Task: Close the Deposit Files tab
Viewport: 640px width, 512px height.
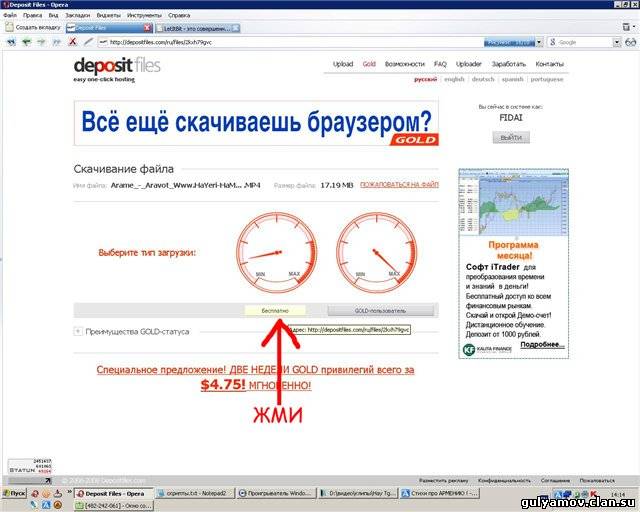Action: click(x=147, y=28)
